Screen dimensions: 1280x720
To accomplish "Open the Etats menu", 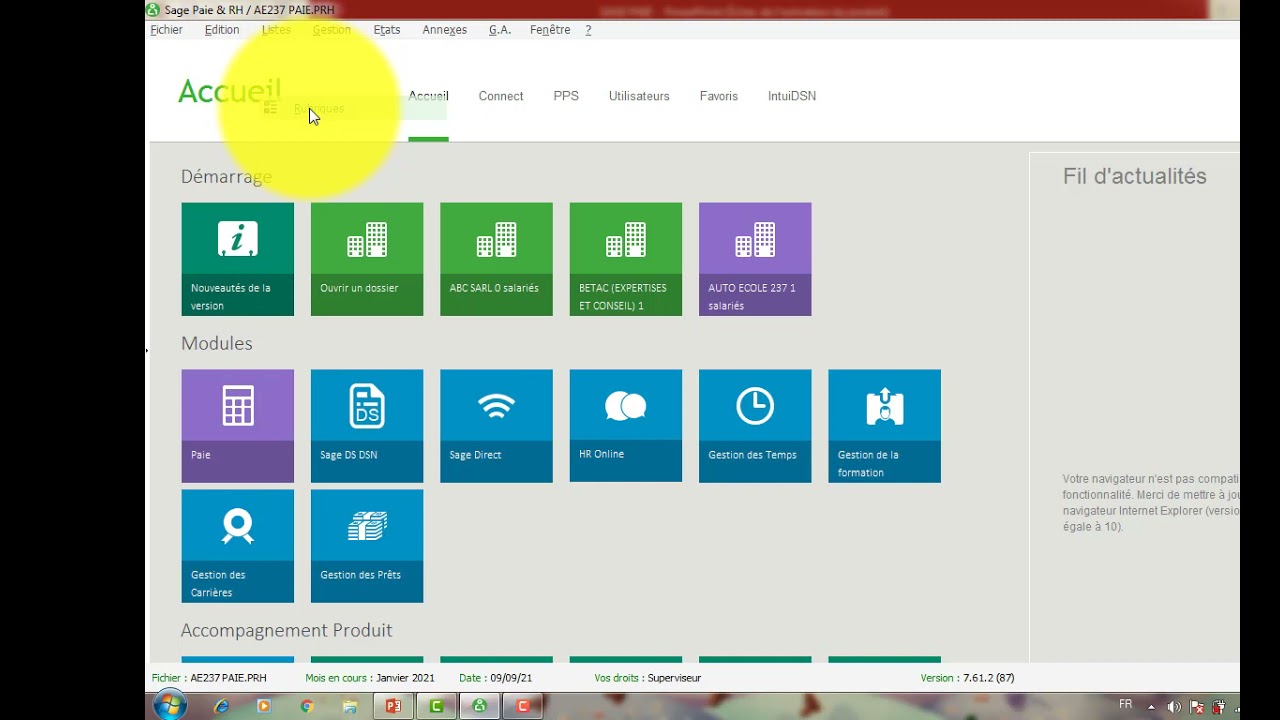I will [387, 30].
